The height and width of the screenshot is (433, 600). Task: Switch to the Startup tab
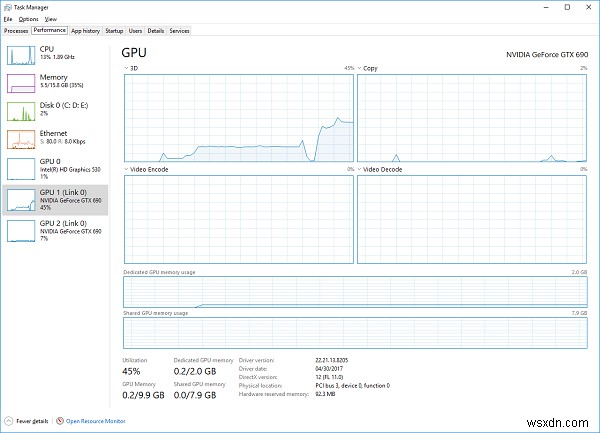[114, 31]
